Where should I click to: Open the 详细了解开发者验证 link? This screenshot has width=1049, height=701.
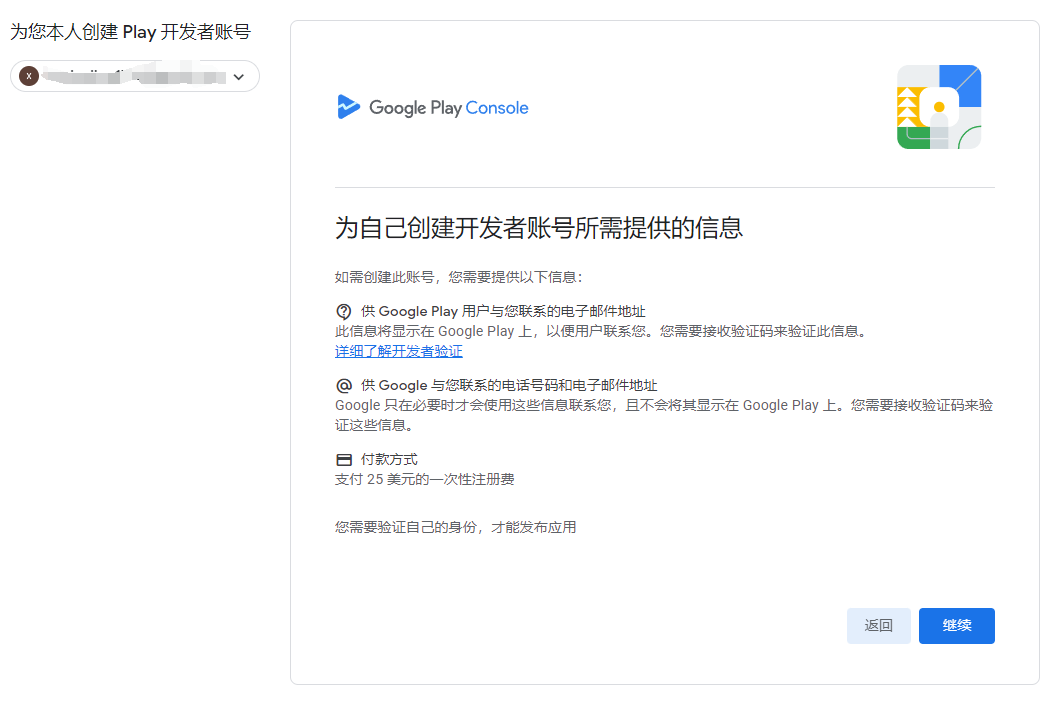coord(399,351)
